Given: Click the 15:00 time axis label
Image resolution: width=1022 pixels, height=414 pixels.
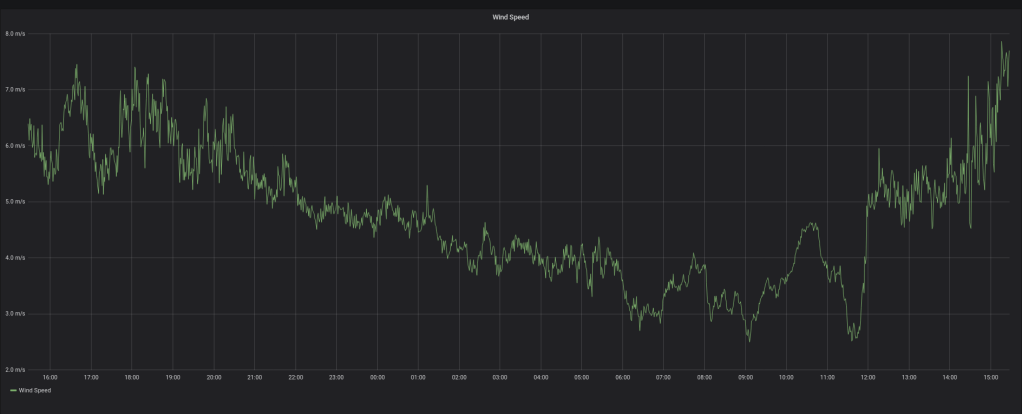Looking at the screenshot, I should tap(990, 377).
